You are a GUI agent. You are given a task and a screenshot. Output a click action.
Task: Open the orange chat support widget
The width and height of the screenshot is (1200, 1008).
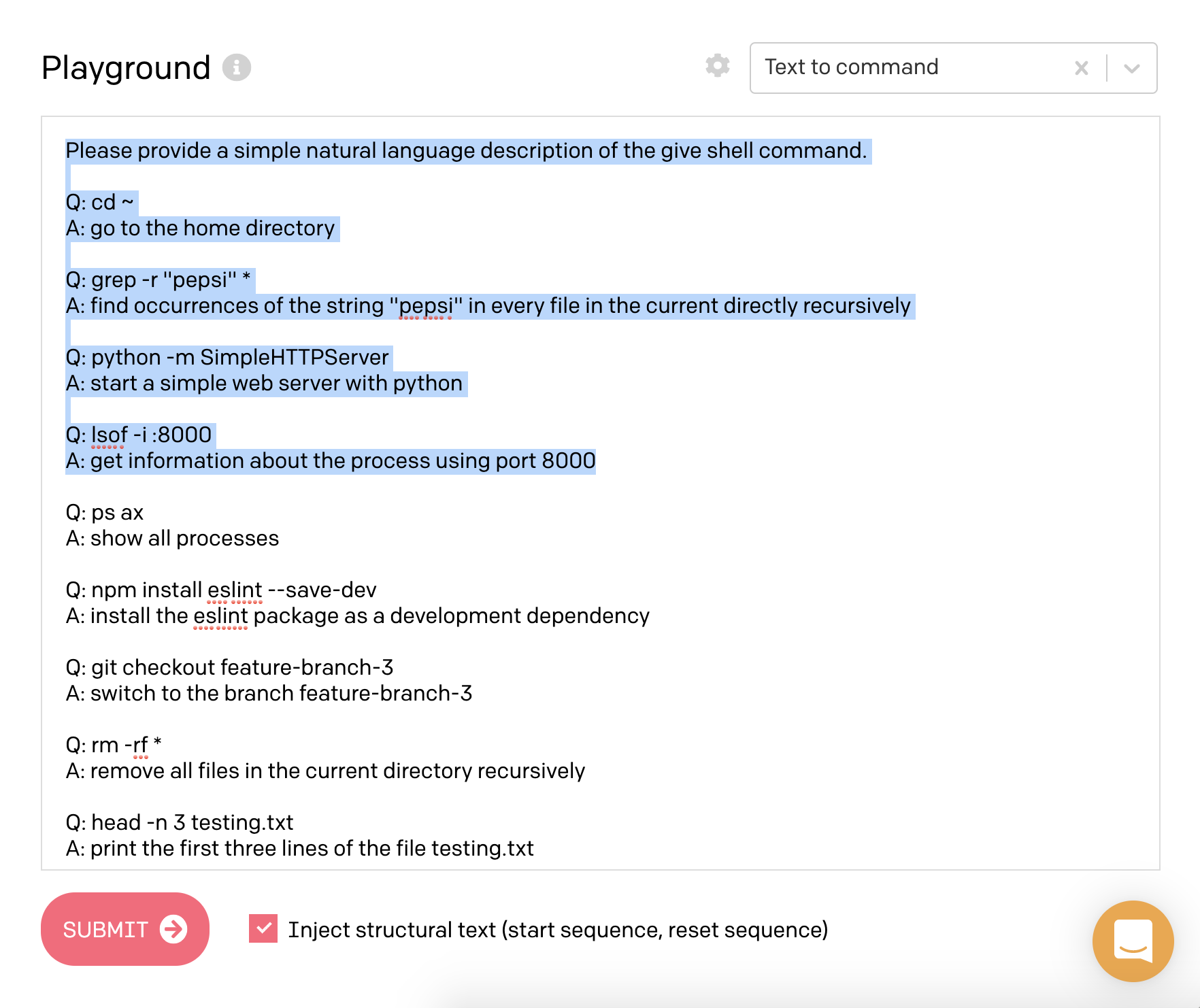(x=1133, y=940)
